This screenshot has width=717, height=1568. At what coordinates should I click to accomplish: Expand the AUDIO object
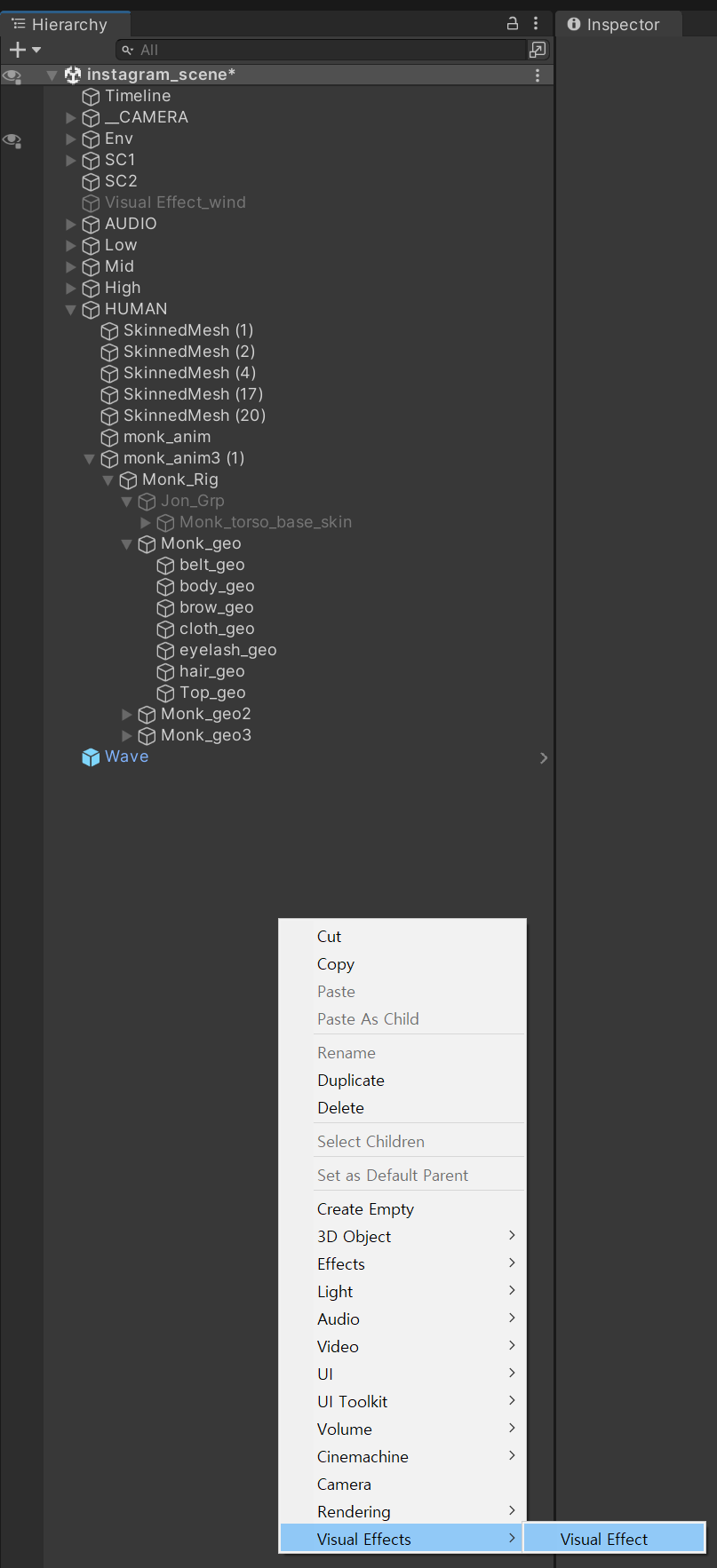point(71,224)
